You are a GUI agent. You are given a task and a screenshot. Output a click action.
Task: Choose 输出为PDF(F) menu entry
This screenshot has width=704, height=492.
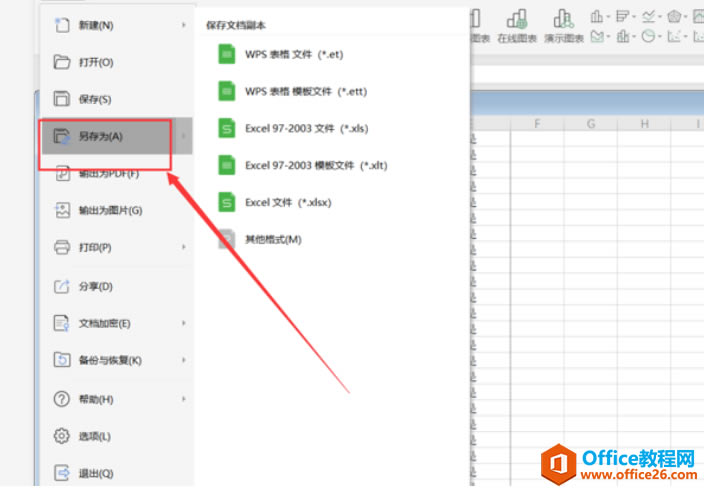(x=118, y=173)
